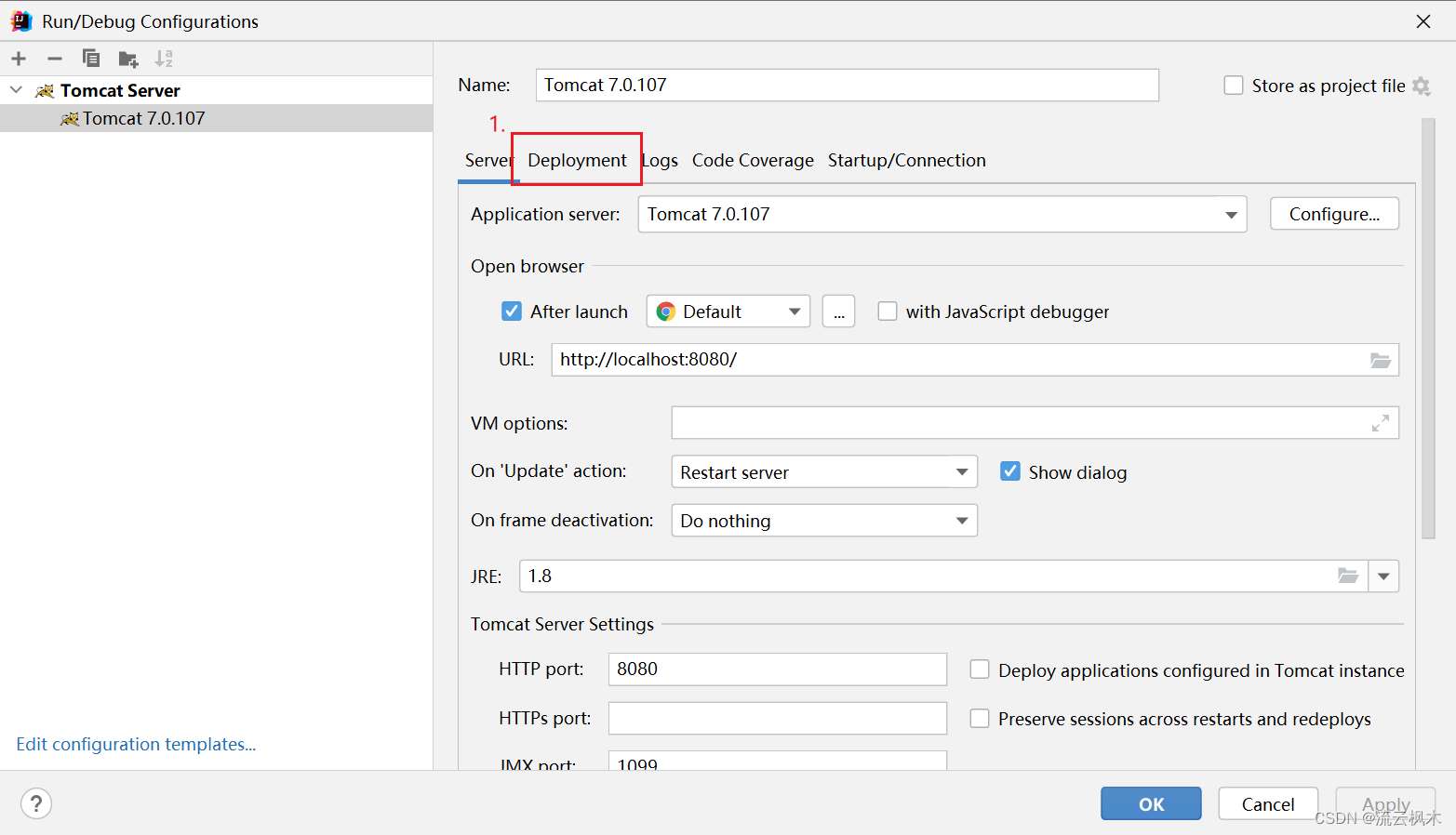The width and height of the screenshot is (1456, 835).
Task: Switch to the Logs tab
Action: point(660,160)
